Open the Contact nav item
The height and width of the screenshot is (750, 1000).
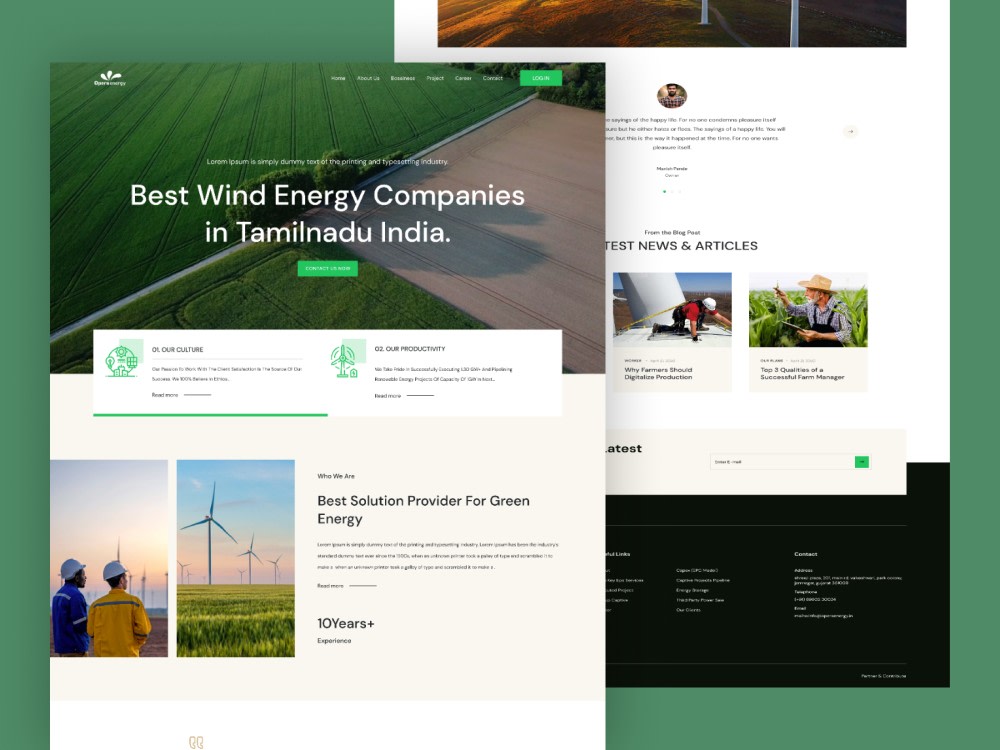pos(492,78)
